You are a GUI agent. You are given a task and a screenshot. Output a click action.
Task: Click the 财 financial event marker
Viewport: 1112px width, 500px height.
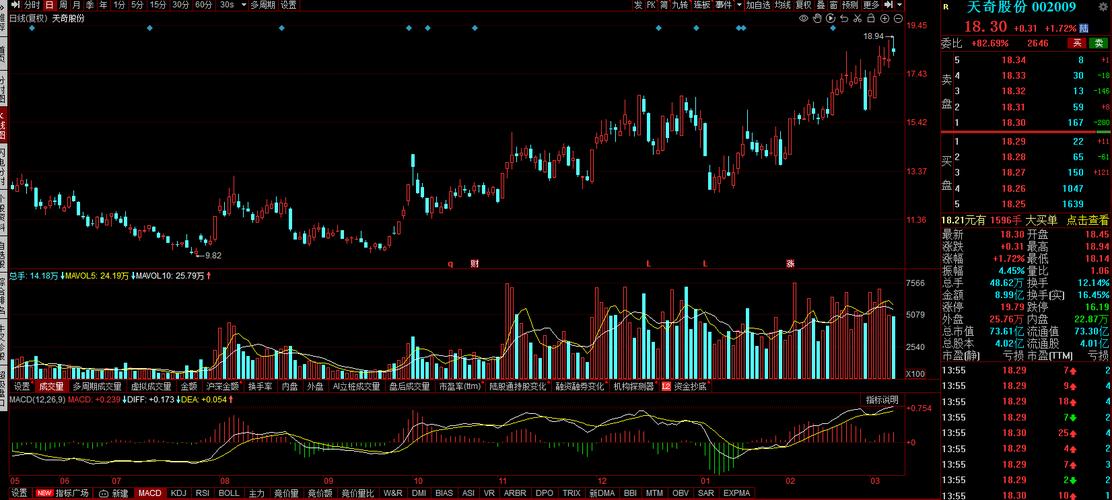coord(474,264)
